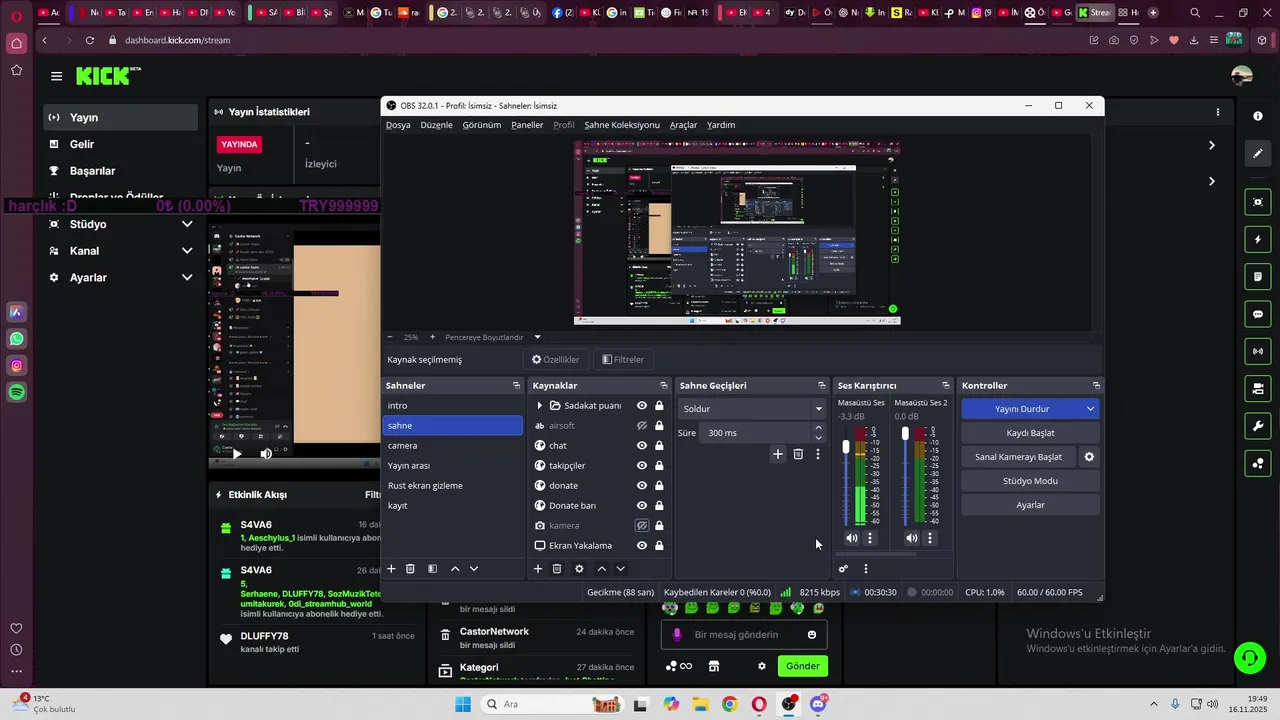
Task: Show the kamera source
Action: [642, 526]
